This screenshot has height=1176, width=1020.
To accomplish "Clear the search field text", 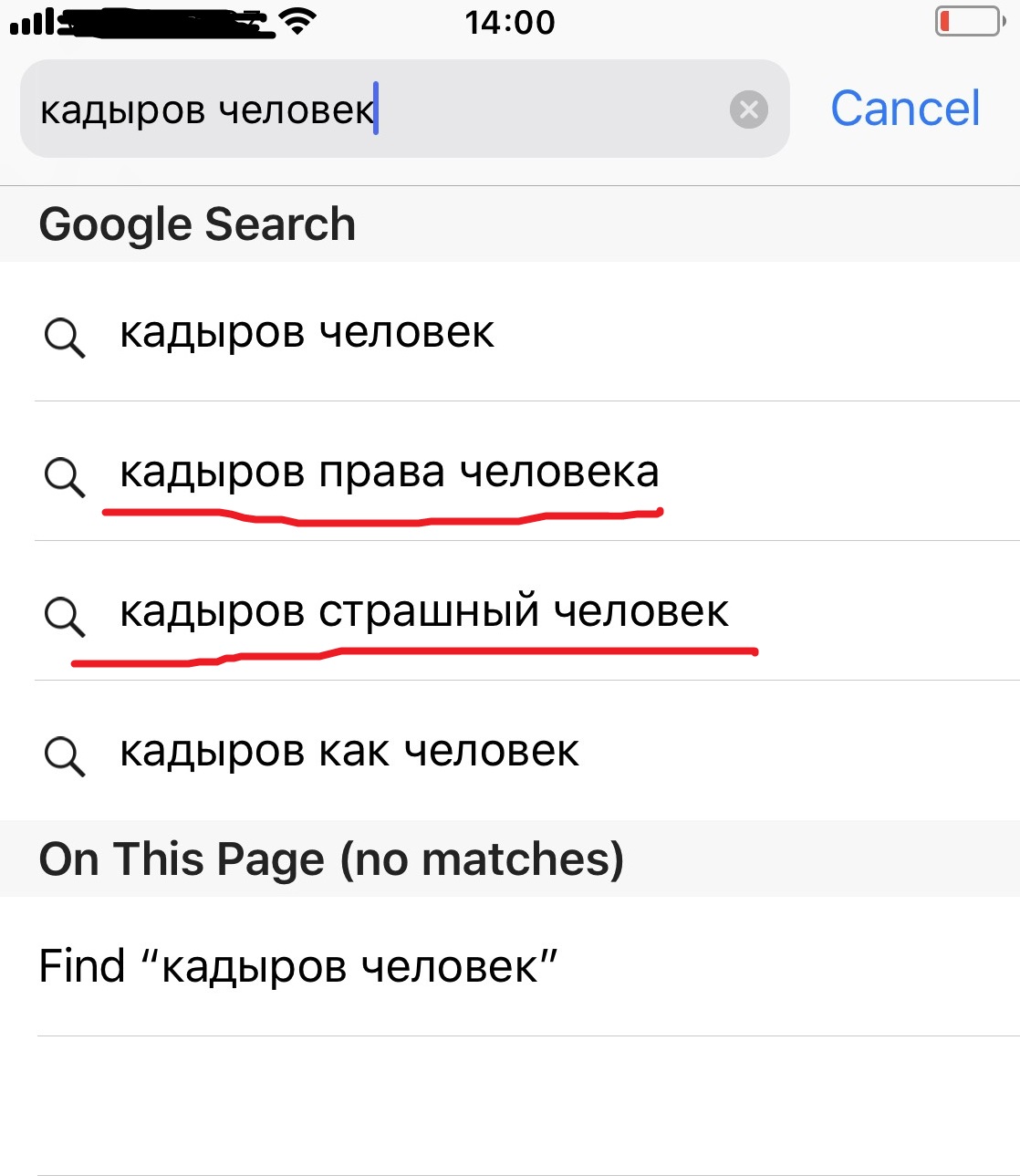I will pyautogui.click(x=749, y=109).
